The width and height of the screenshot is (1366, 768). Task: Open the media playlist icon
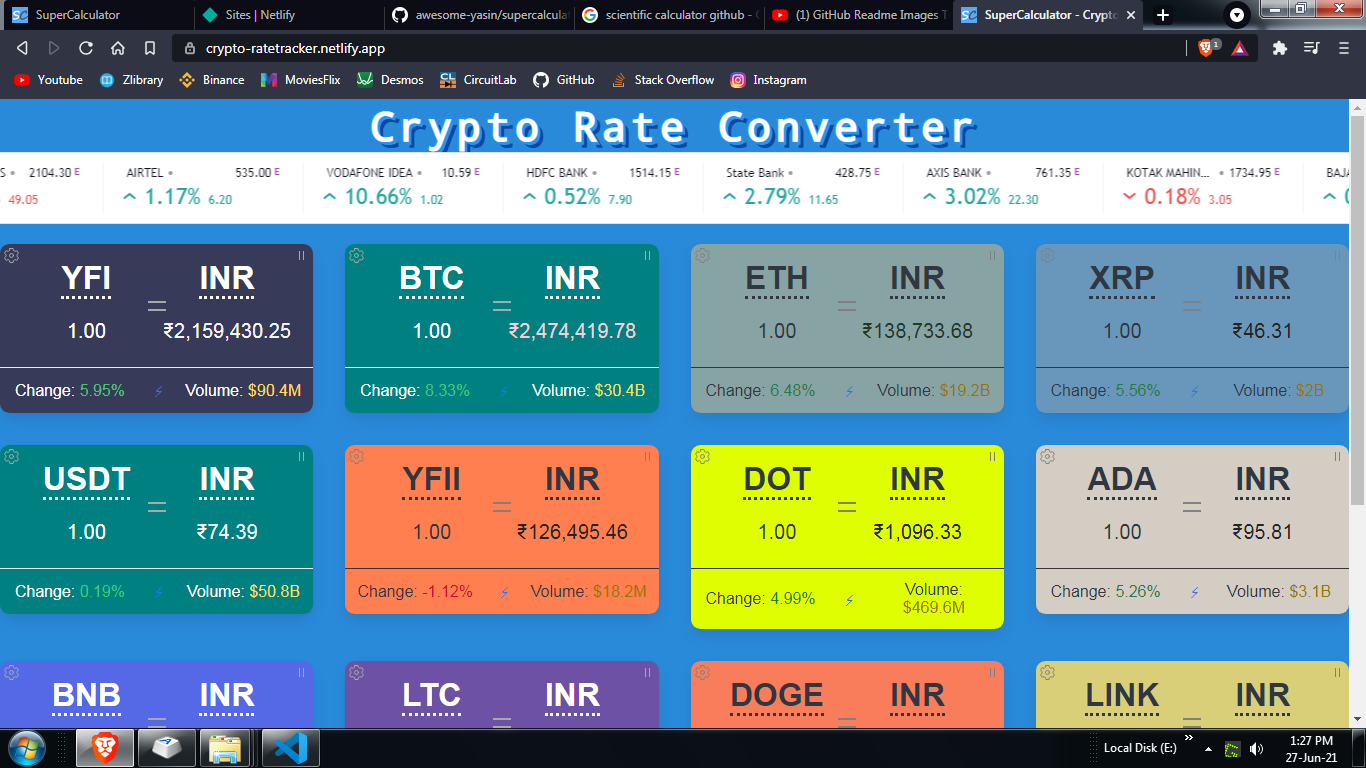pos(1311,48)
